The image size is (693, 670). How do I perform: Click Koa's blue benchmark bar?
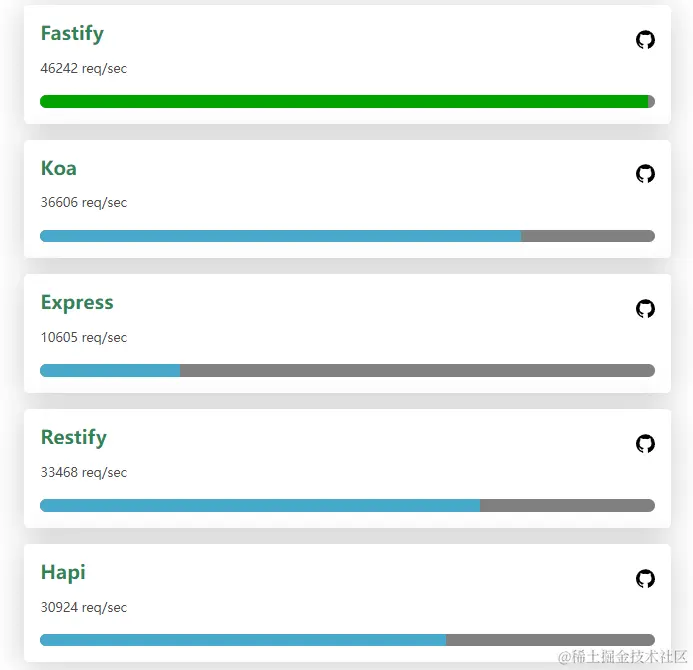pyautogui.click(x=280, y=236)
